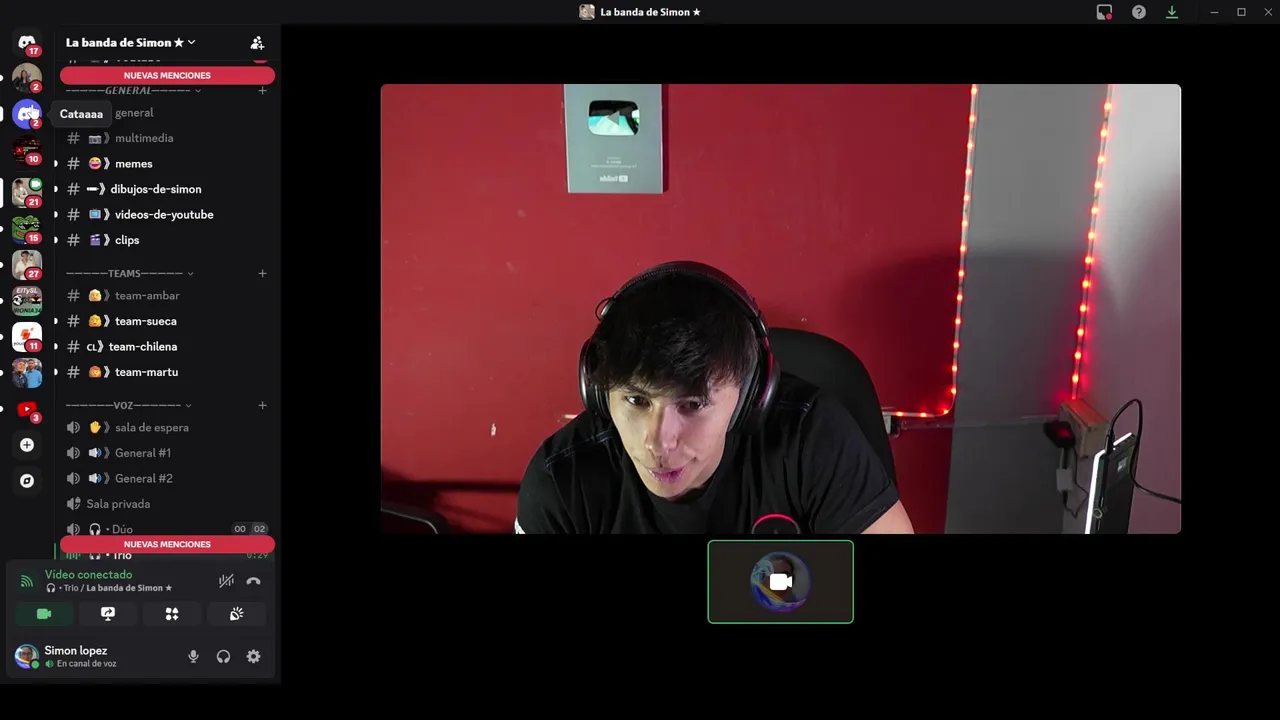The height and width of the screenshot is (720, 1280).
Task: Open the team-martu channel
Action: coord(167,372)
